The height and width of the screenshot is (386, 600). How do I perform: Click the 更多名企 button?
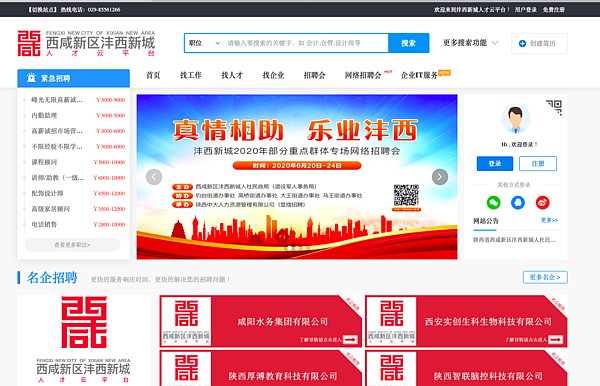coord(545,277)
